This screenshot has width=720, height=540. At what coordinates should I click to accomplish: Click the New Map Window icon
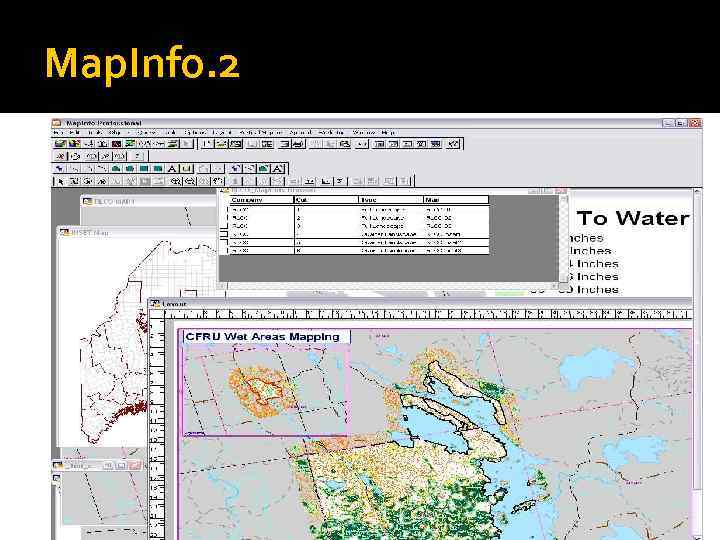click(x=394, y=144)
